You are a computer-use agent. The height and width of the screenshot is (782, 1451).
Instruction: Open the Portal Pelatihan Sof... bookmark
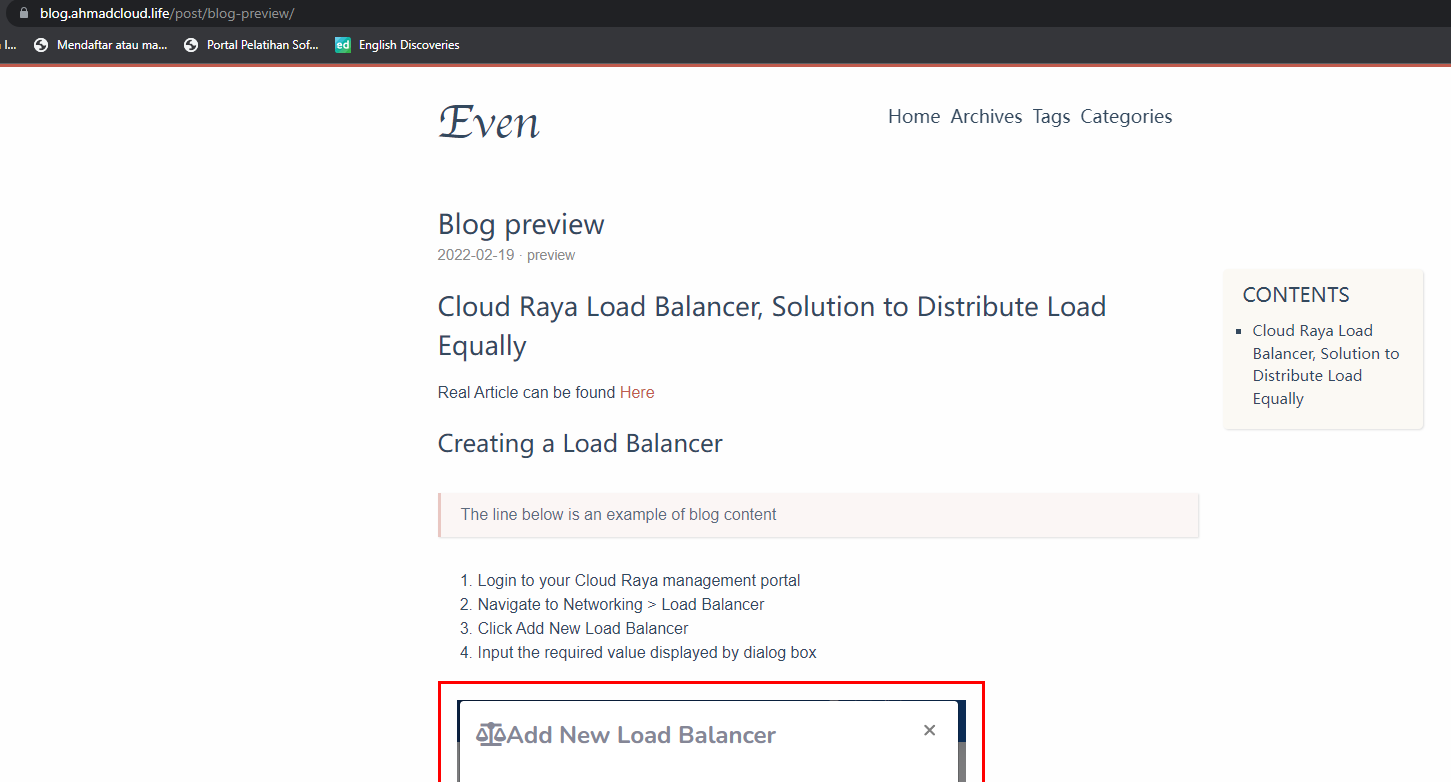(x=252, y=45)
